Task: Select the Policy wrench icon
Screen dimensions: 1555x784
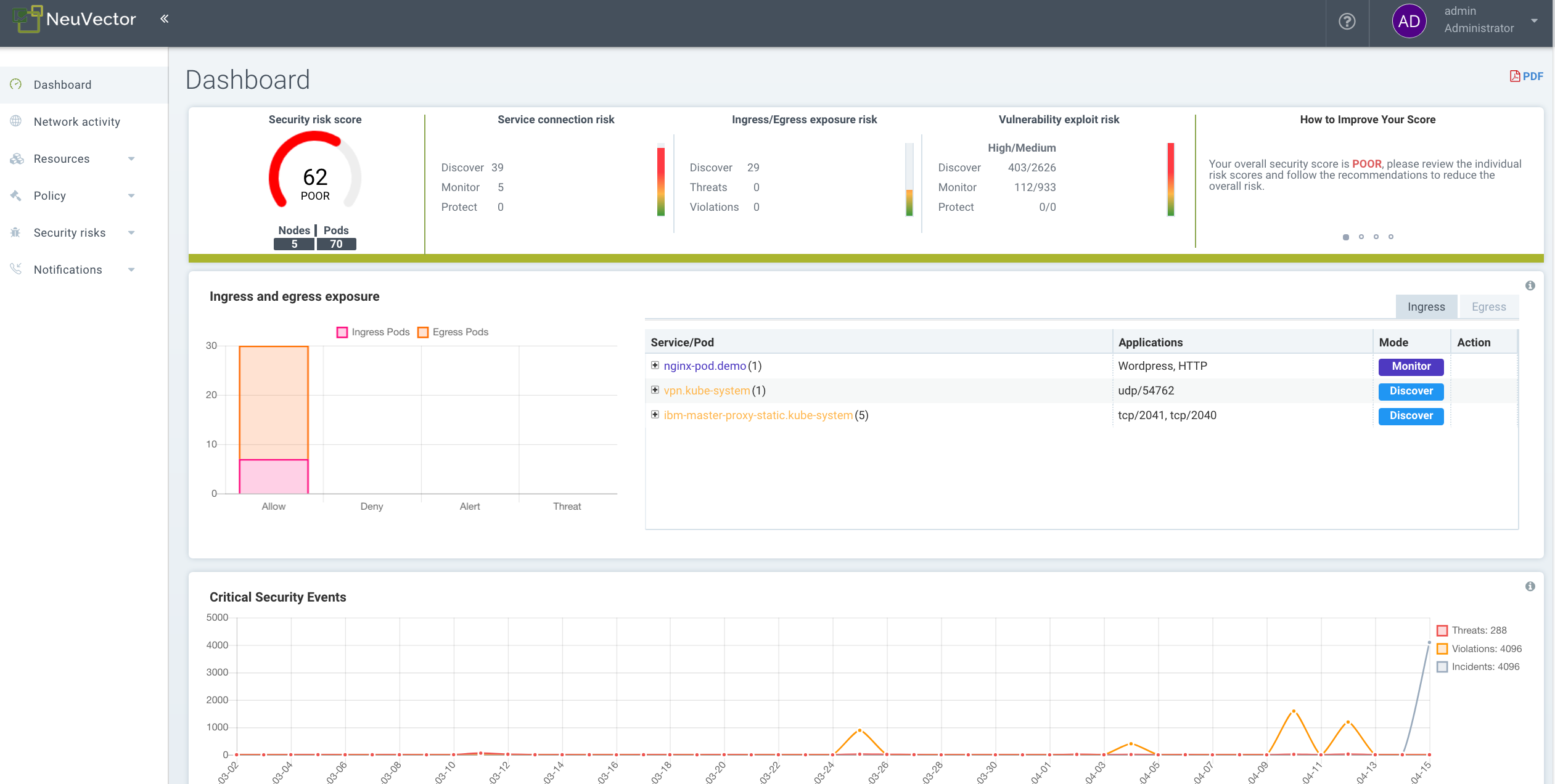Action: tap(15, 195)
